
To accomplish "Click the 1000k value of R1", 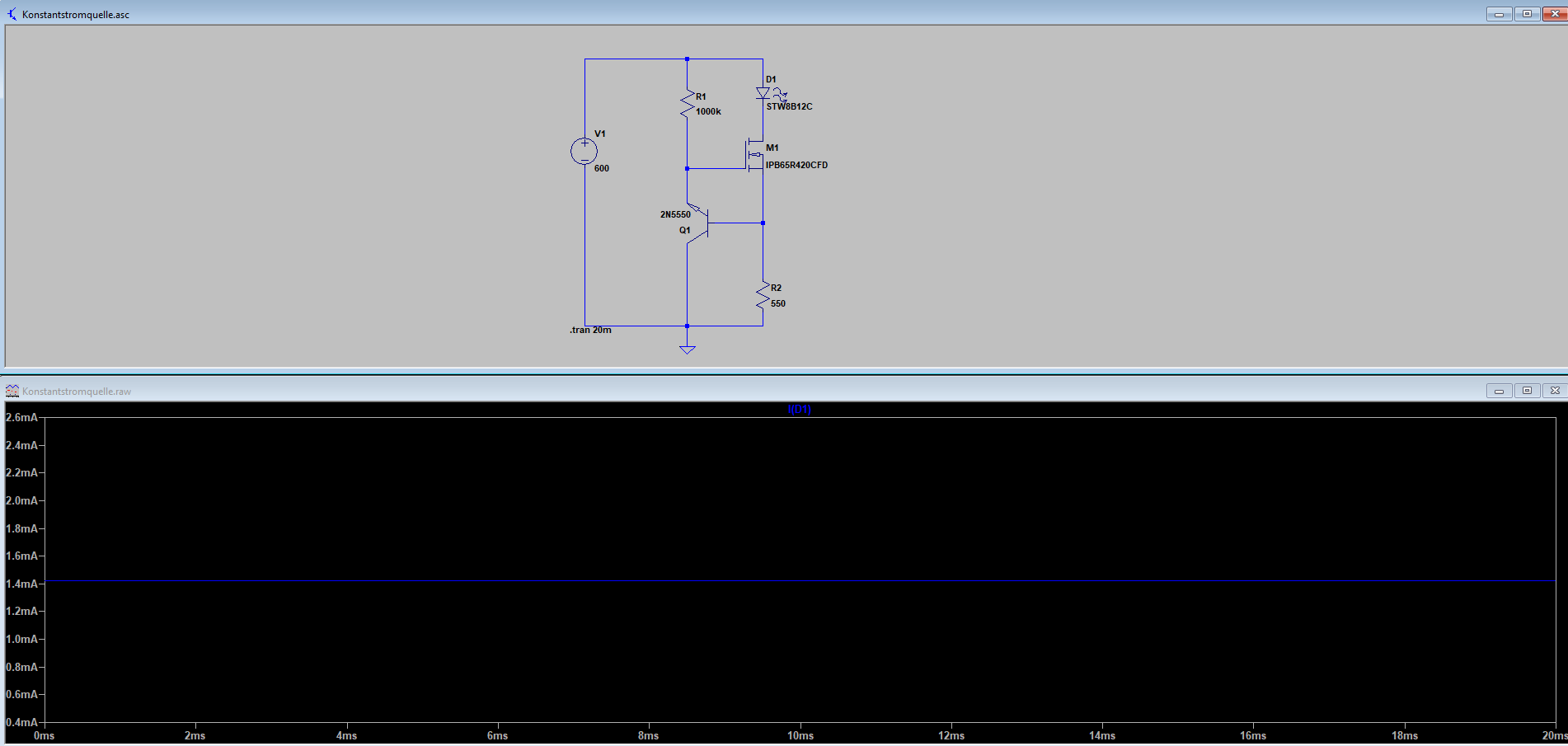I will point(708,111).
